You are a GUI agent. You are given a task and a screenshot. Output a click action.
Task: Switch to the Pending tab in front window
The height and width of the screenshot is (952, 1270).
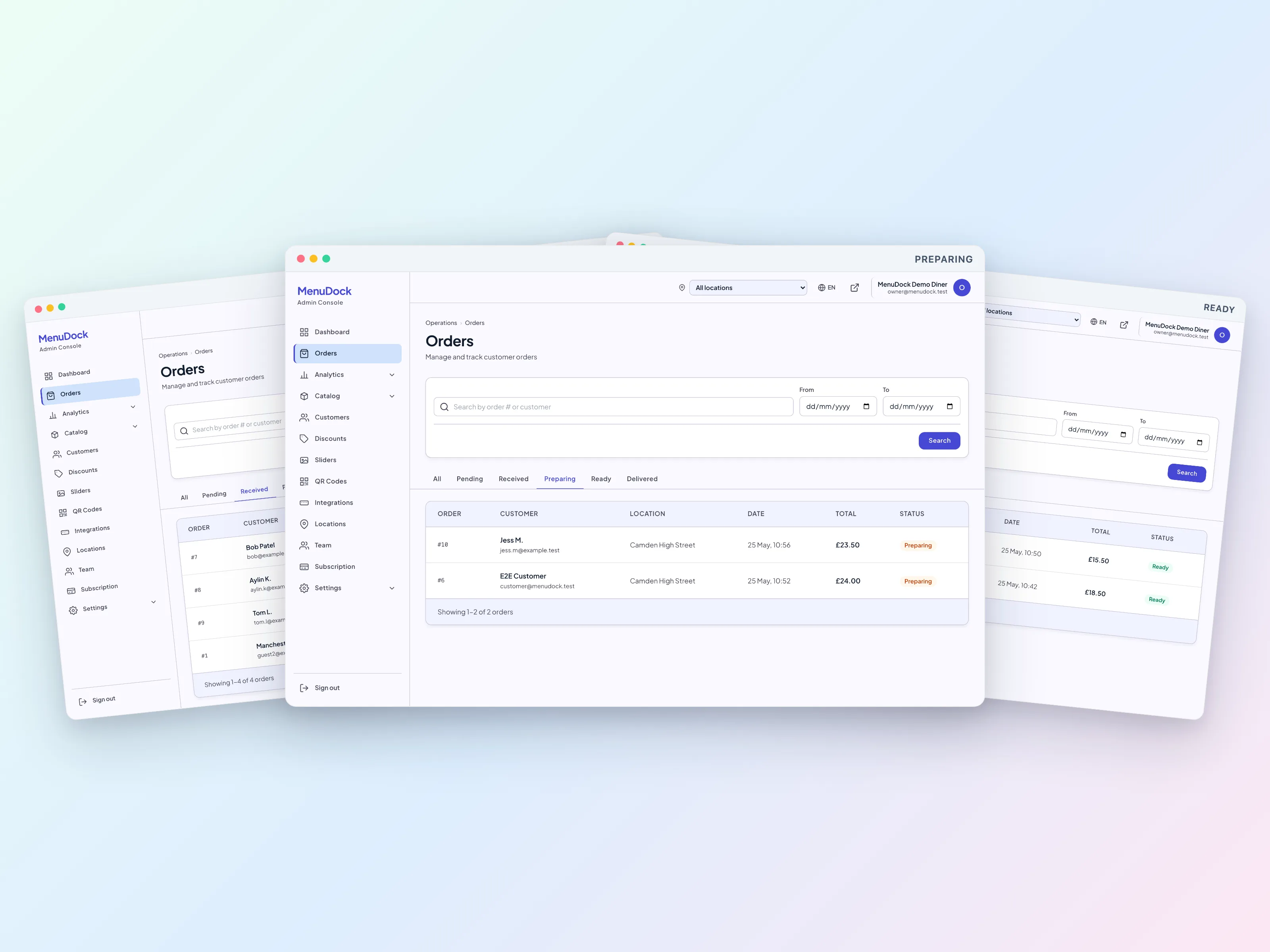470,479
